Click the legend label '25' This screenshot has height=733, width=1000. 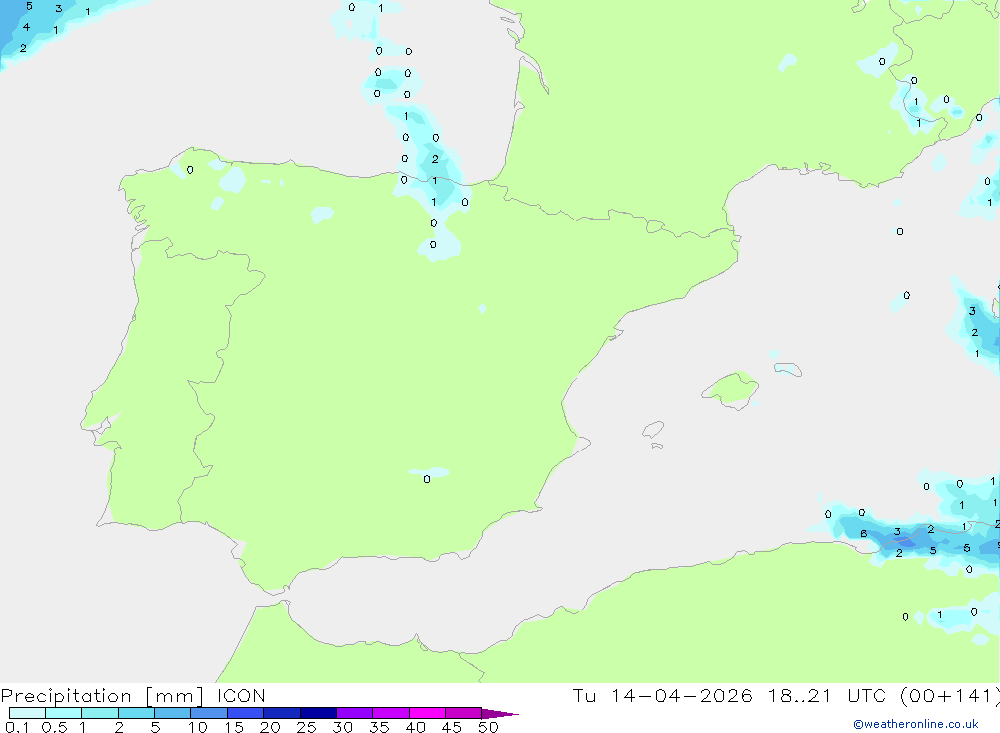pos(307,727)
